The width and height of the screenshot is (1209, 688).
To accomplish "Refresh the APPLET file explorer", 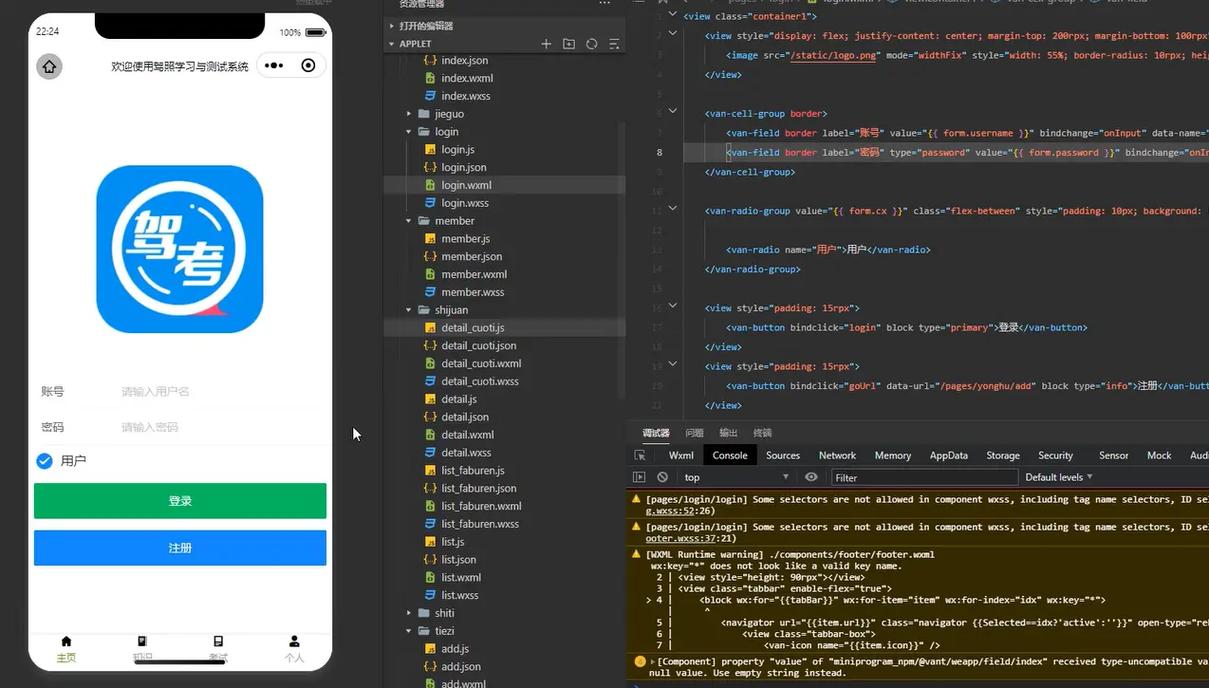I will 592,44.
